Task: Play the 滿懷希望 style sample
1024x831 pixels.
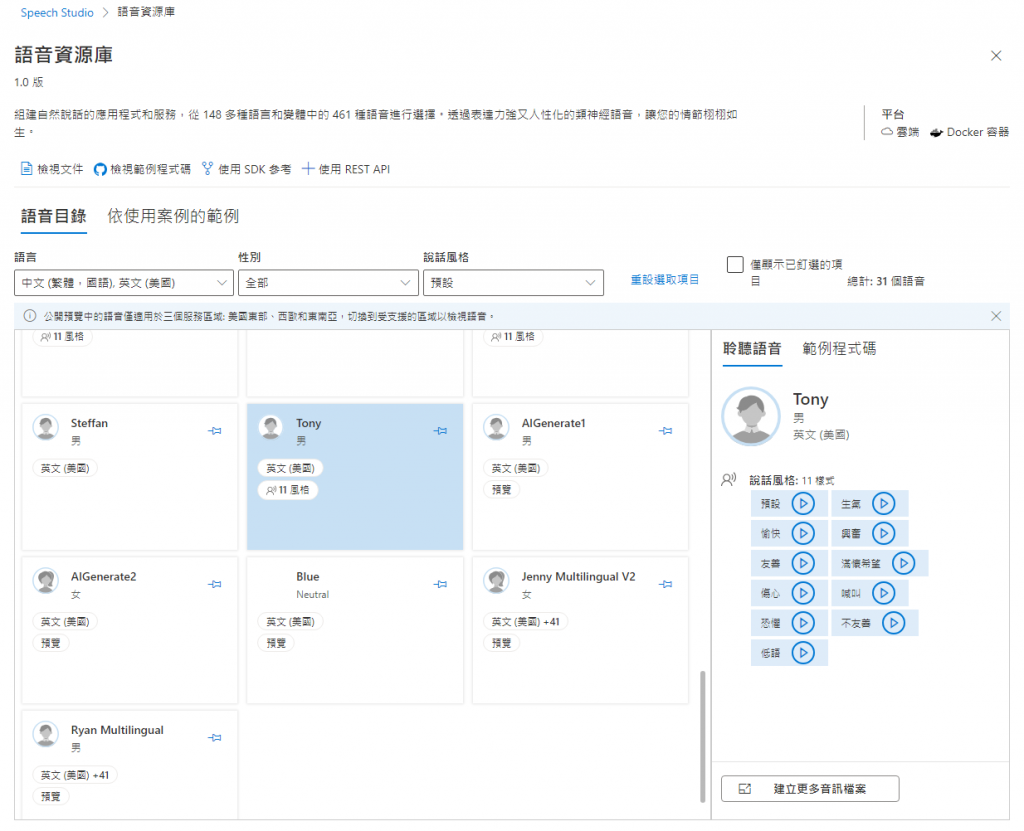Action: [903, 563]
